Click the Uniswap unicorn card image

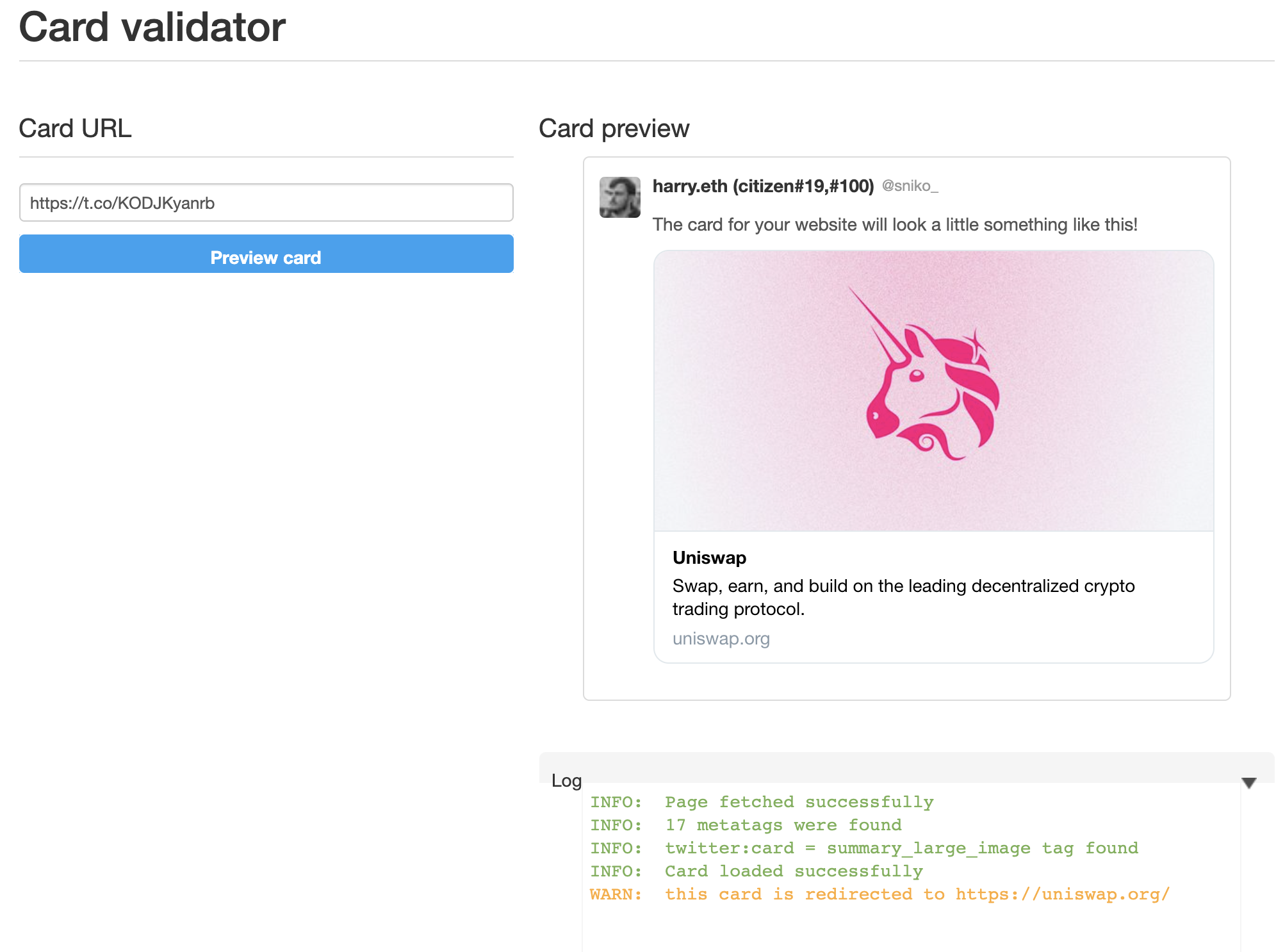click(x=933, y=391)
